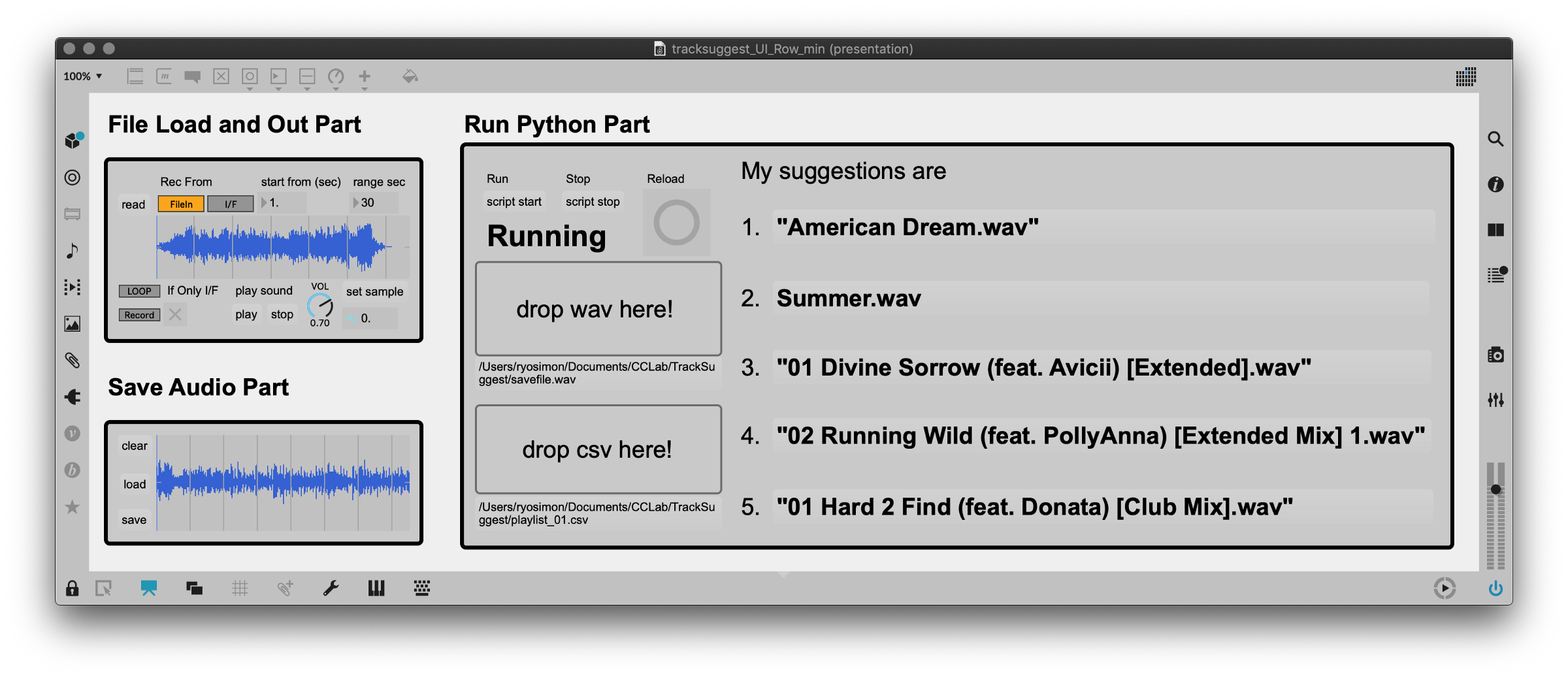Open the Max console wrench icon
Screen dimensions: 1568x678
331,589
